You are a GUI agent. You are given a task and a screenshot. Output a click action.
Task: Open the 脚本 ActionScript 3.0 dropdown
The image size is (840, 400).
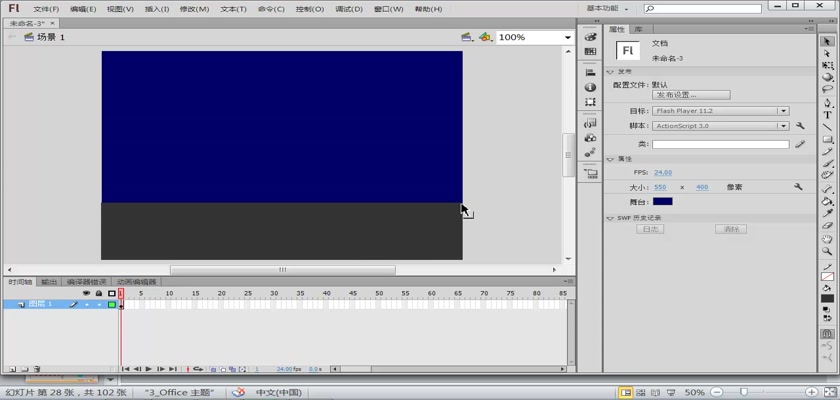[720, 126]
